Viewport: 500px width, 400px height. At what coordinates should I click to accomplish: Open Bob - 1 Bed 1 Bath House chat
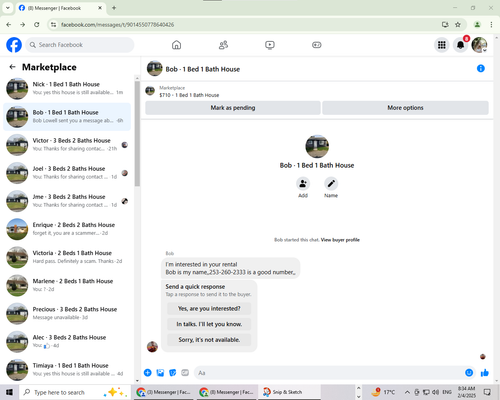(x=67, y=117)
